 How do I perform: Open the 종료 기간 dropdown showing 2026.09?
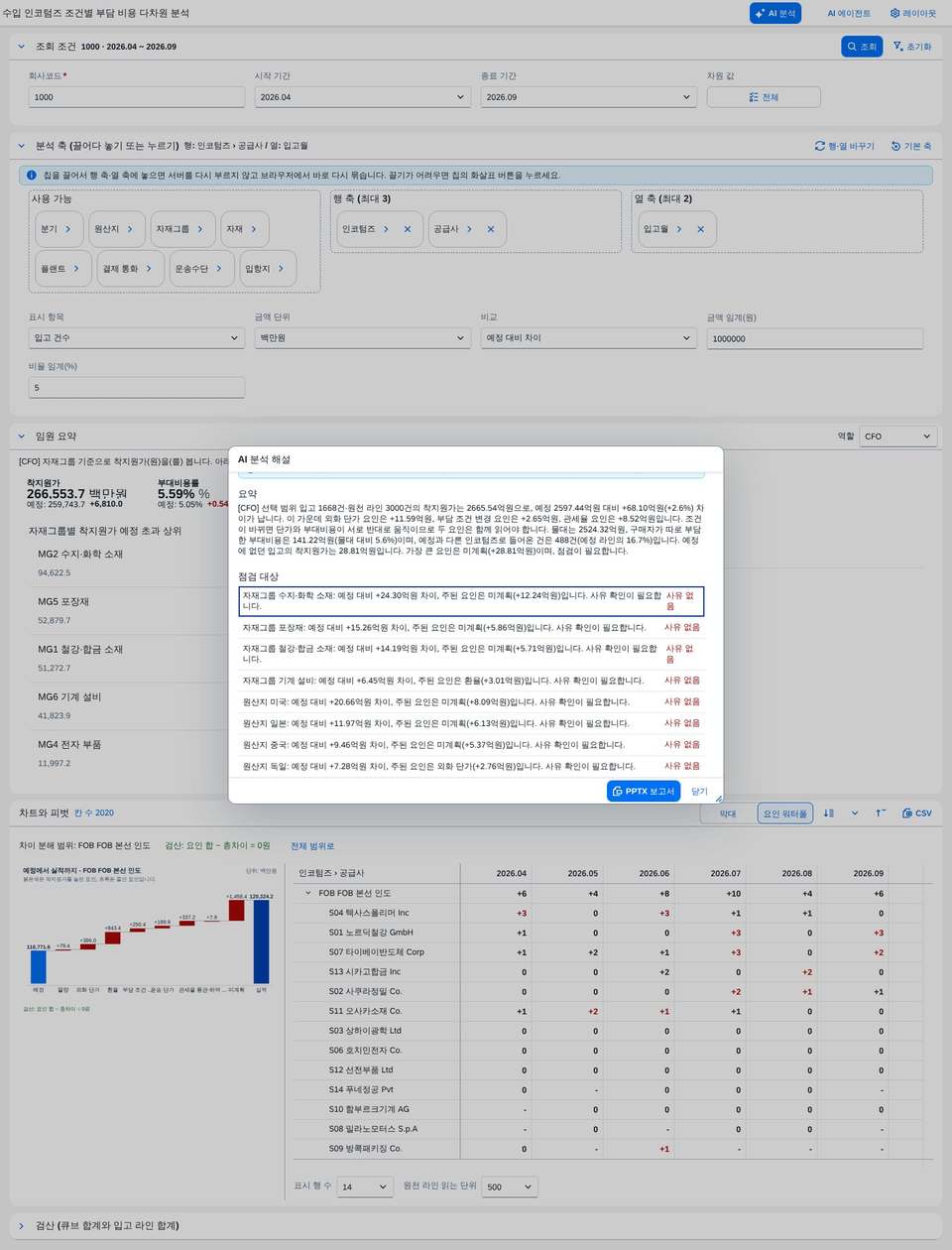click(x=588, y=97)
